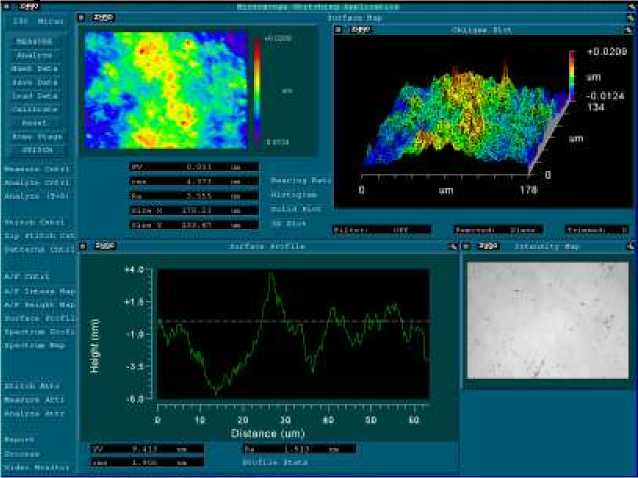Open the Surface Map window menu icon
The height and width of the screenshot is (478, 638).
(x=81, y=18)
